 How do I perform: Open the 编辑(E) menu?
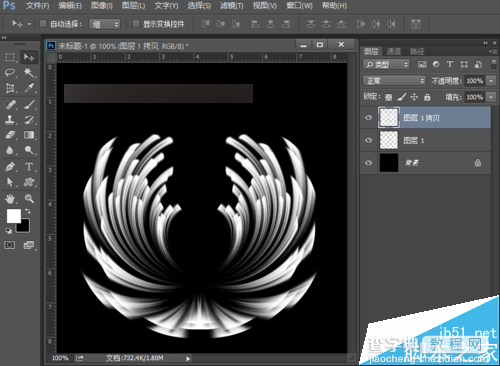click(x=70, y=6)
